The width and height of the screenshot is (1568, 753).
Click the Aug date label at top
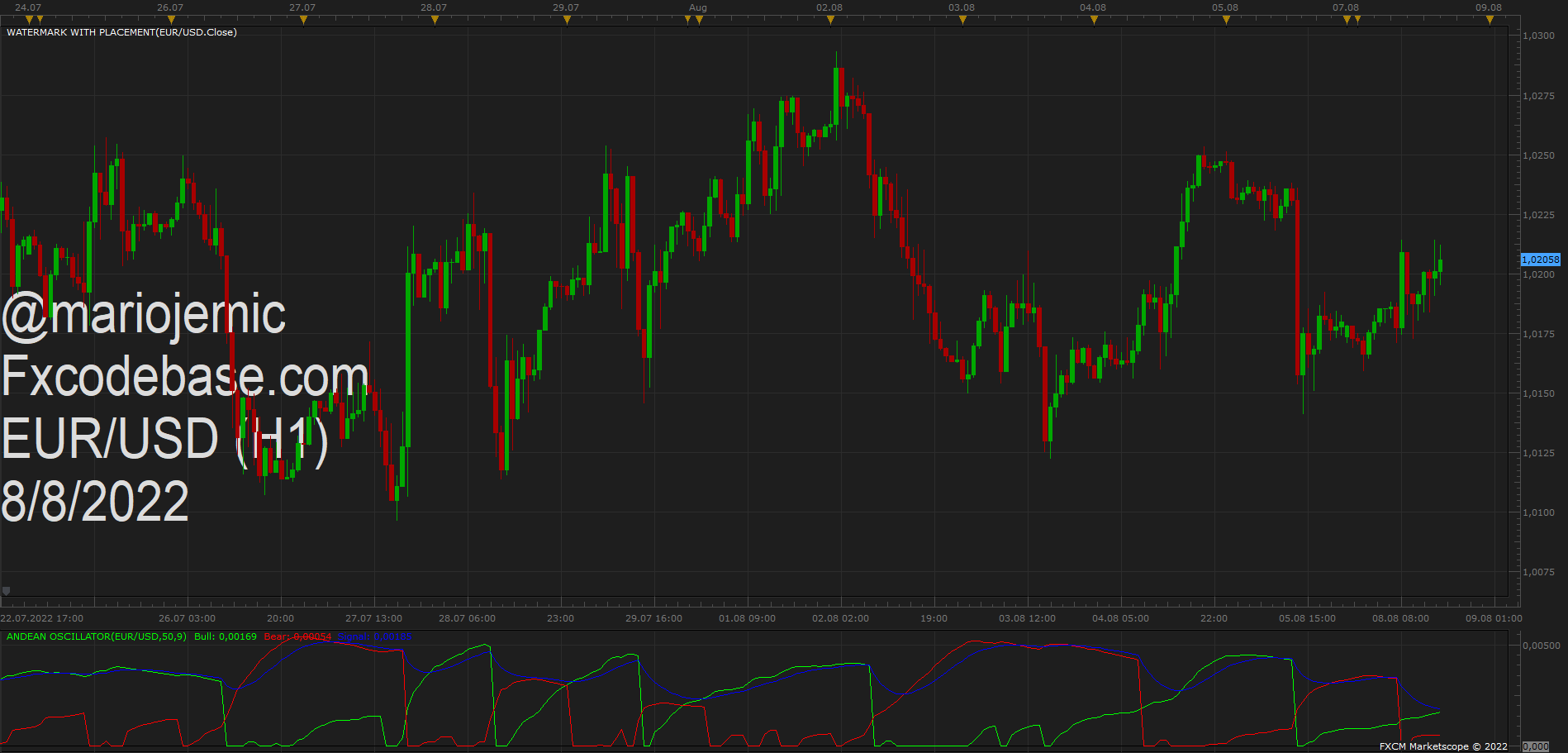[x=698, y=7]
